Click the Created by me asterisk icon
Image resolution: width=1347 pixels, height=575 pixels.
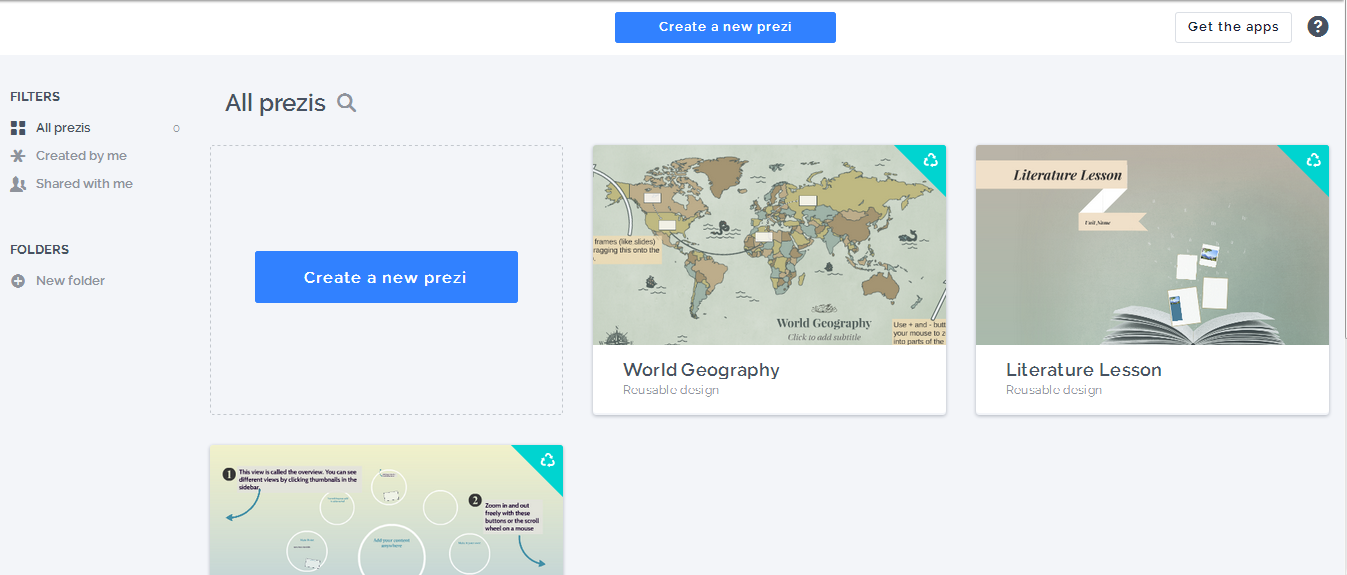pyautogui.click(x=18, y=156)
